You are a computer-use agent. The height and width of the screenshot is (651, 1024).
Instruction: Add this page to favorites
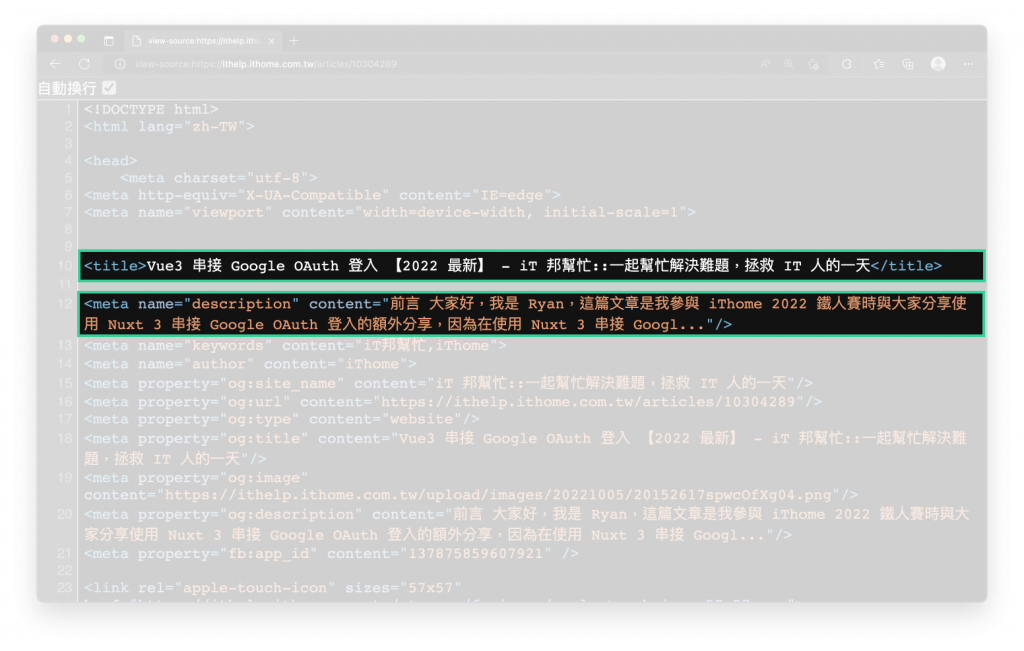coord(813,64)
